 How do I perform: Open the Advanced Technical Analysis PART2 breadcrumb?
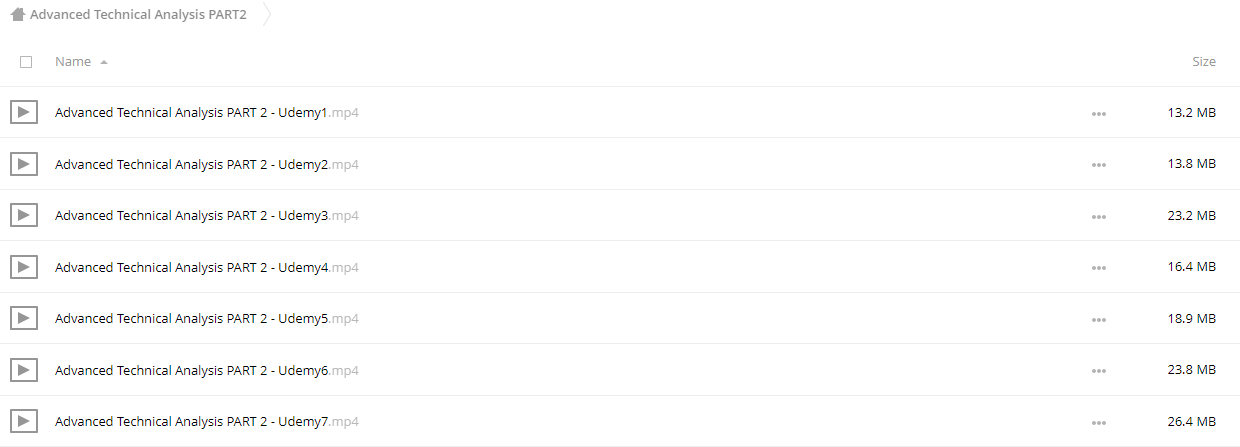coord(138,15)
